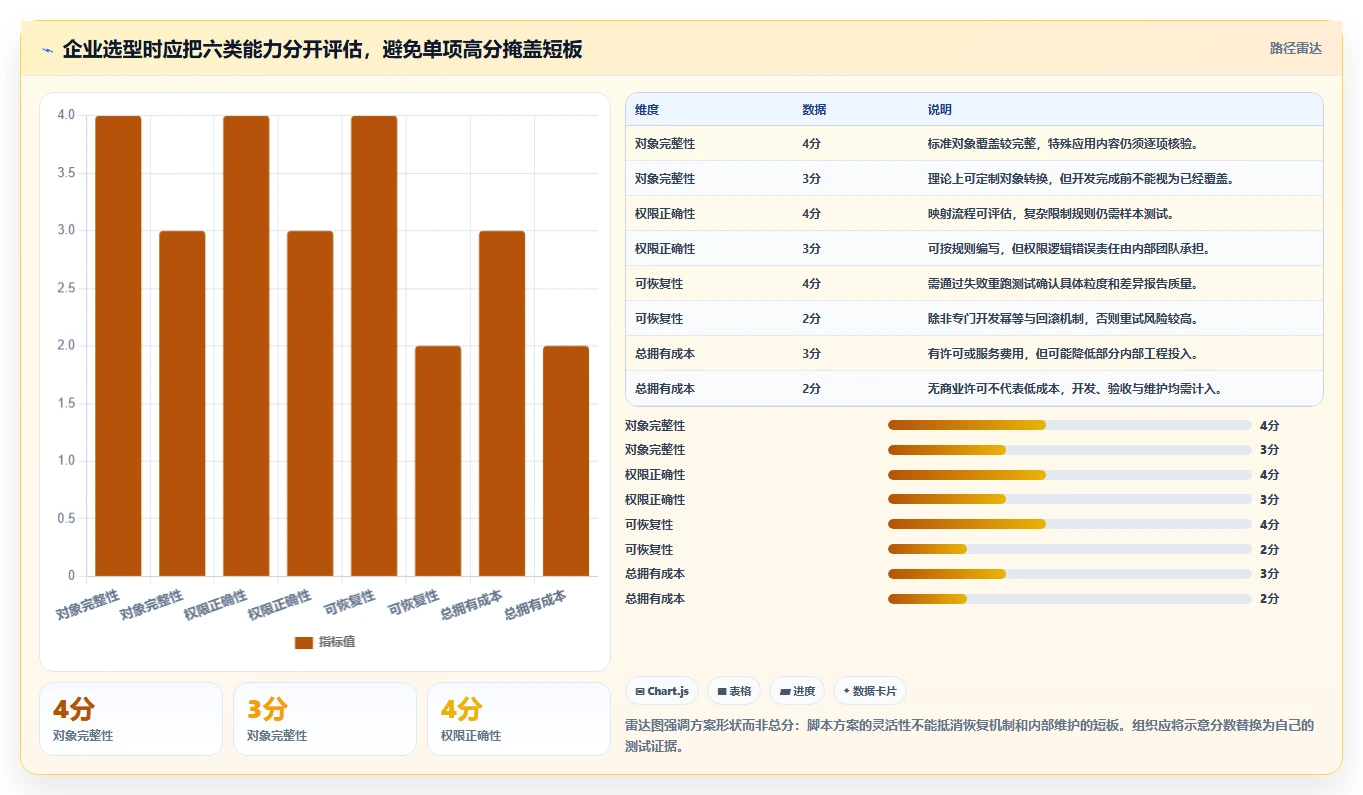Viewport: 1363px width, 795px height.
Task: Click the 路径雷达 tag in the header
Action: (x=1295, y=48)
